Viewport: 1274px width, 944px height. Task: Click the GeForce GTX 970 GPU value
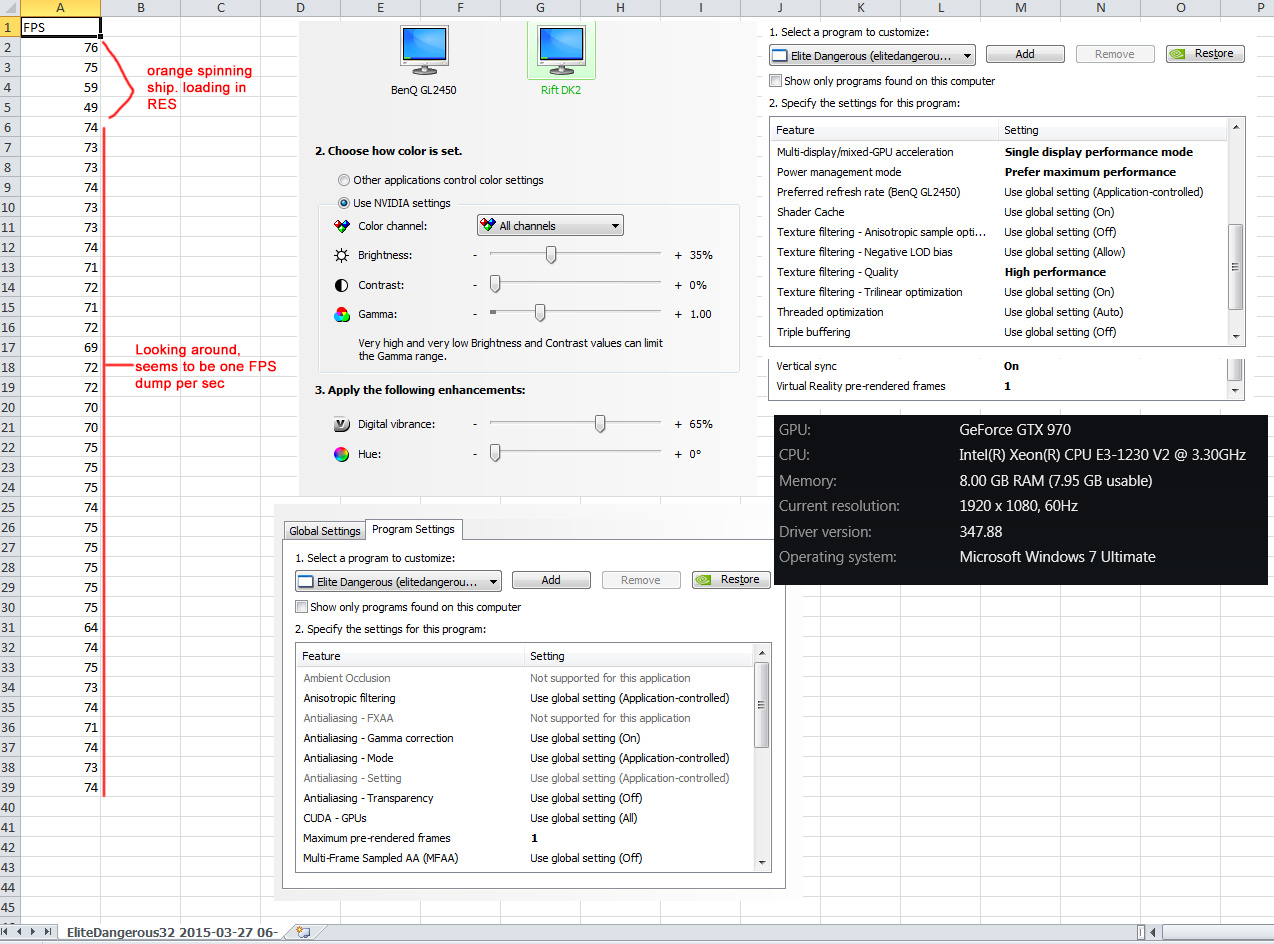pyautogui.click(x=1015, y=430)
